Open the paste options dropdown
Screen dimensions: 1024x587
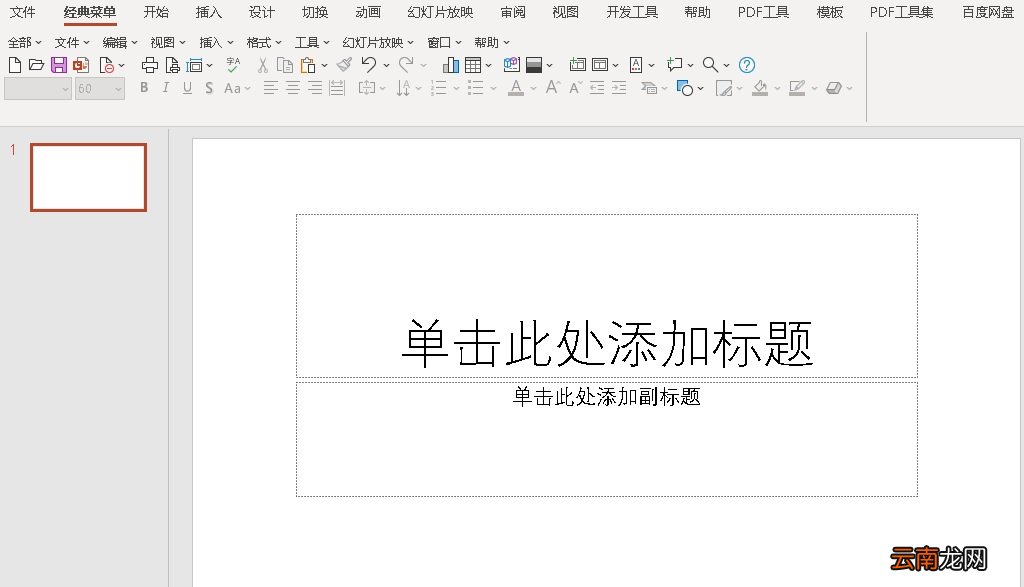coord(323,65)
